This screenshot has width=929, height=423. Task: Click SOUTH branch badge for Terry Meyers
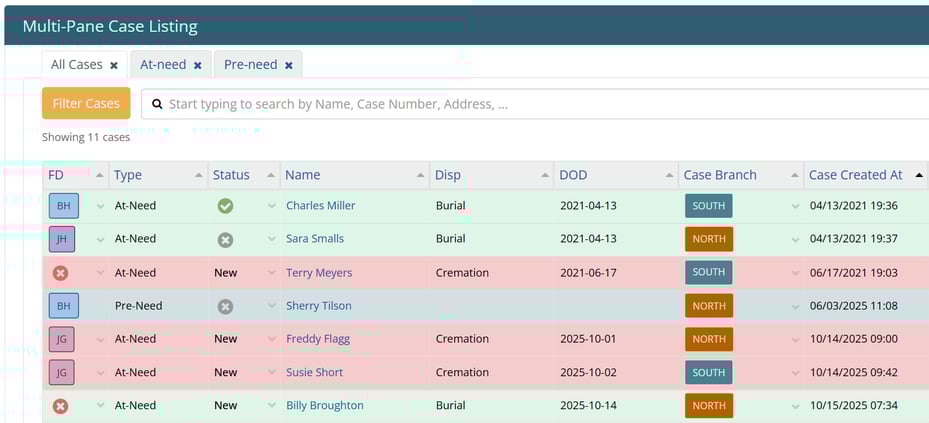[x=708, y=272]
